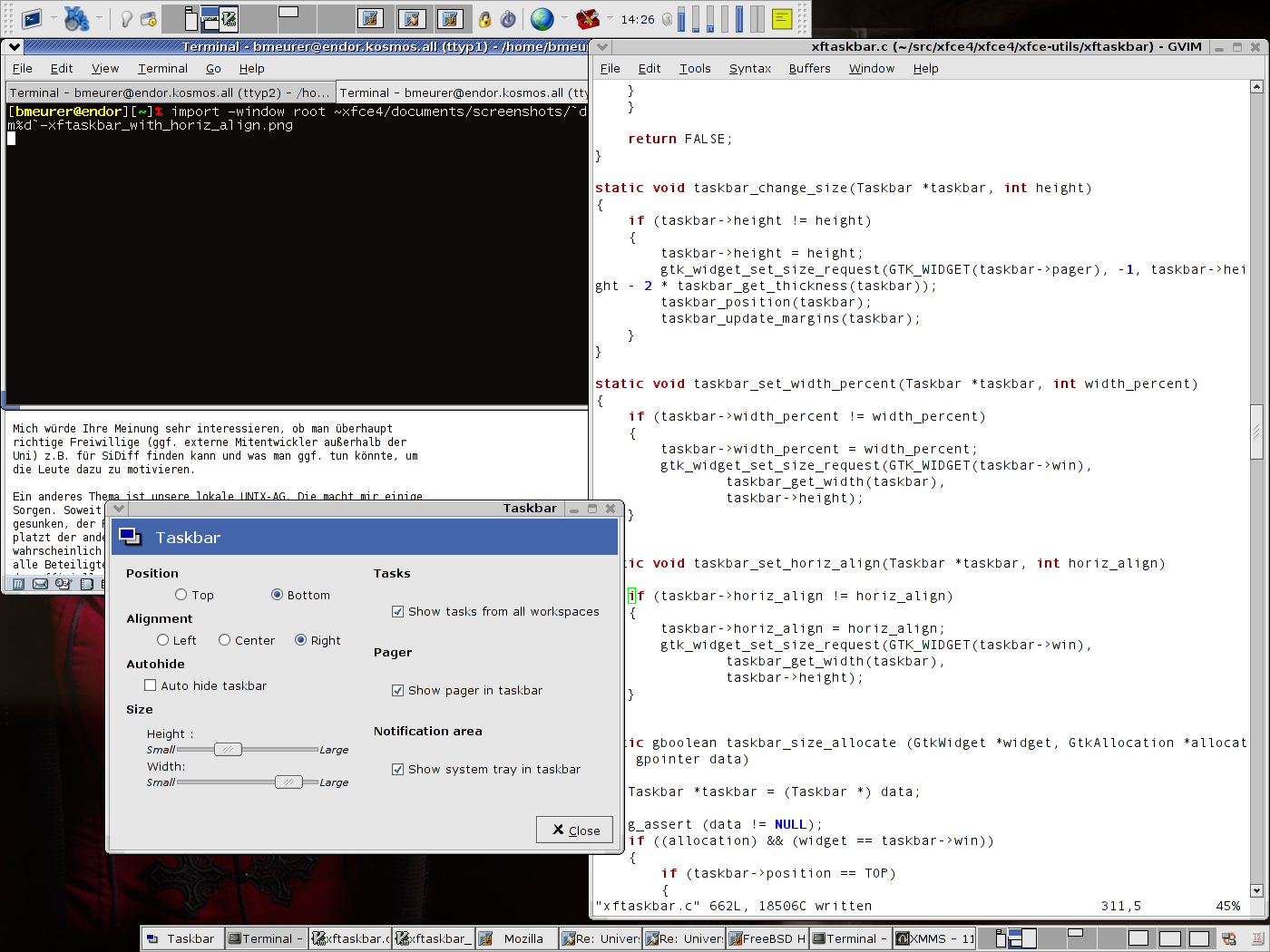Open Xfce launcher dropdown arrow in panel
Viewport: 1270px width, 952px height.
click(99, 18)
